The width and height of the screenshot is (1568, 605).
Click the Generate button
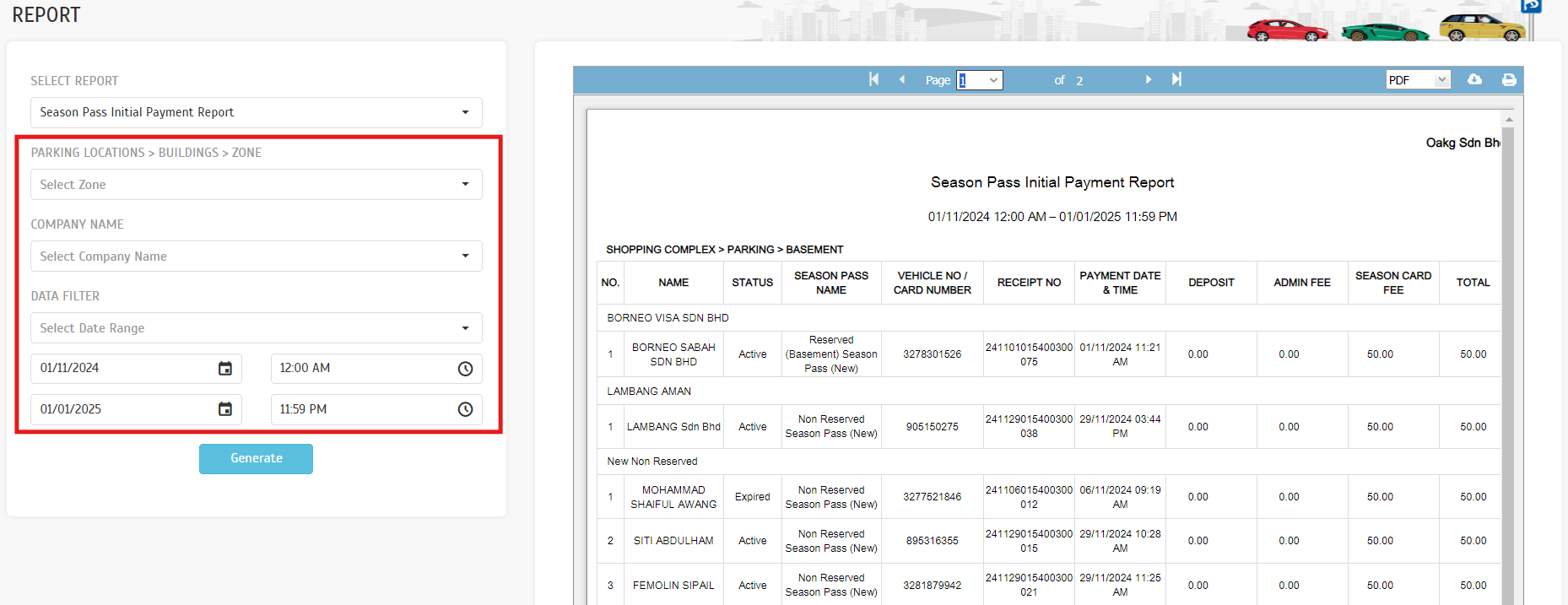[256, 458]
